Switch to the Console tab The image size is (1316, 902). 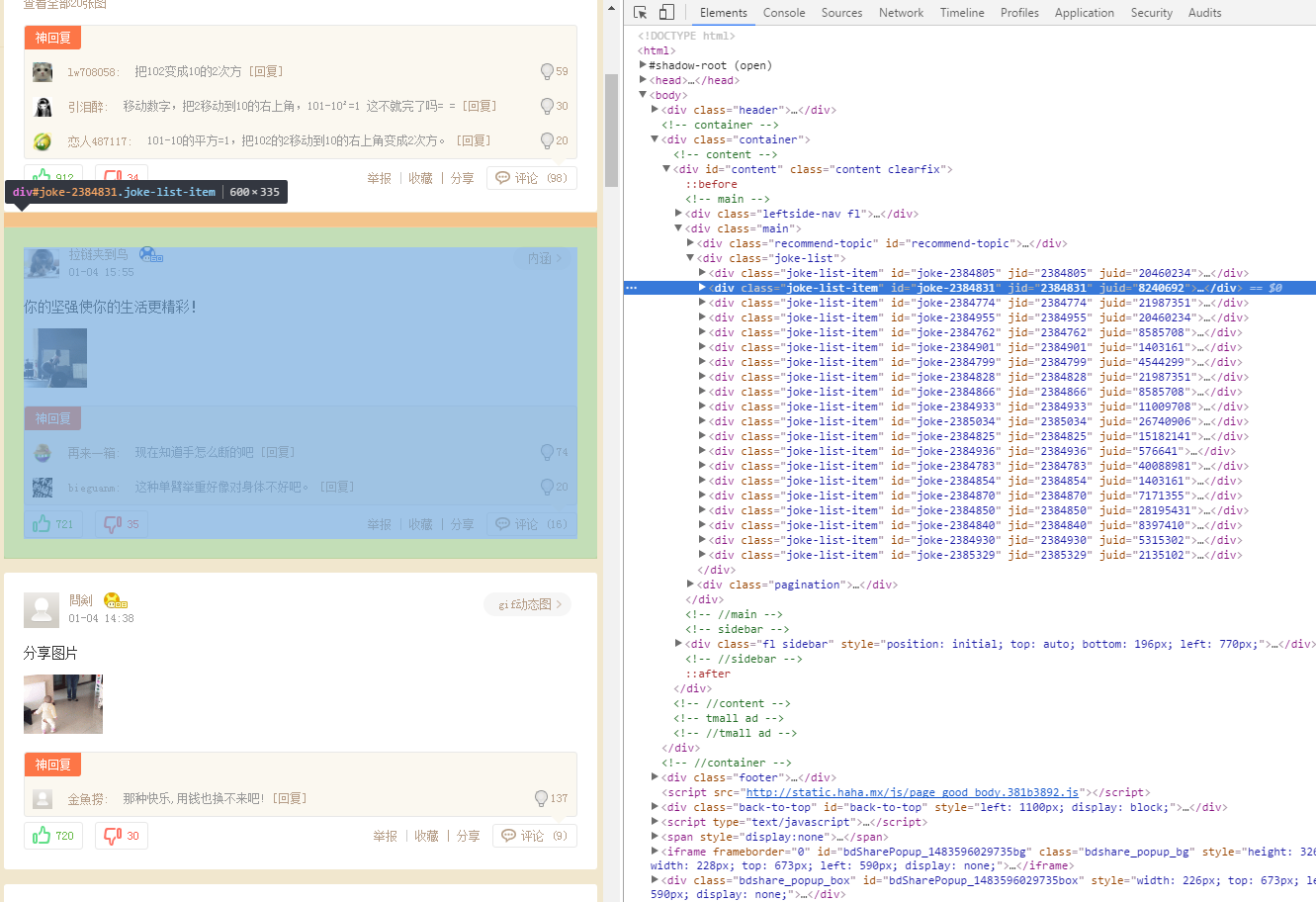coord(783,13)
